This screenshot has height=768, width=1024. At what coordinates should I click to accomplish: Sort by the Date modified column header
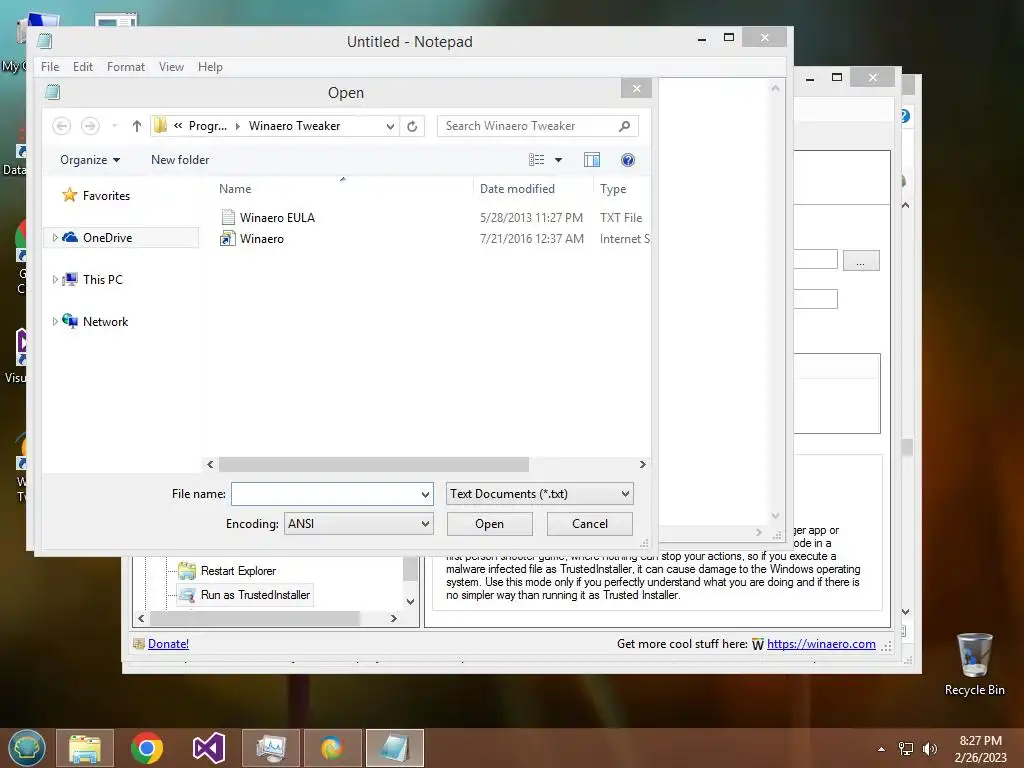pyautogui.click(x=517, y=189)
